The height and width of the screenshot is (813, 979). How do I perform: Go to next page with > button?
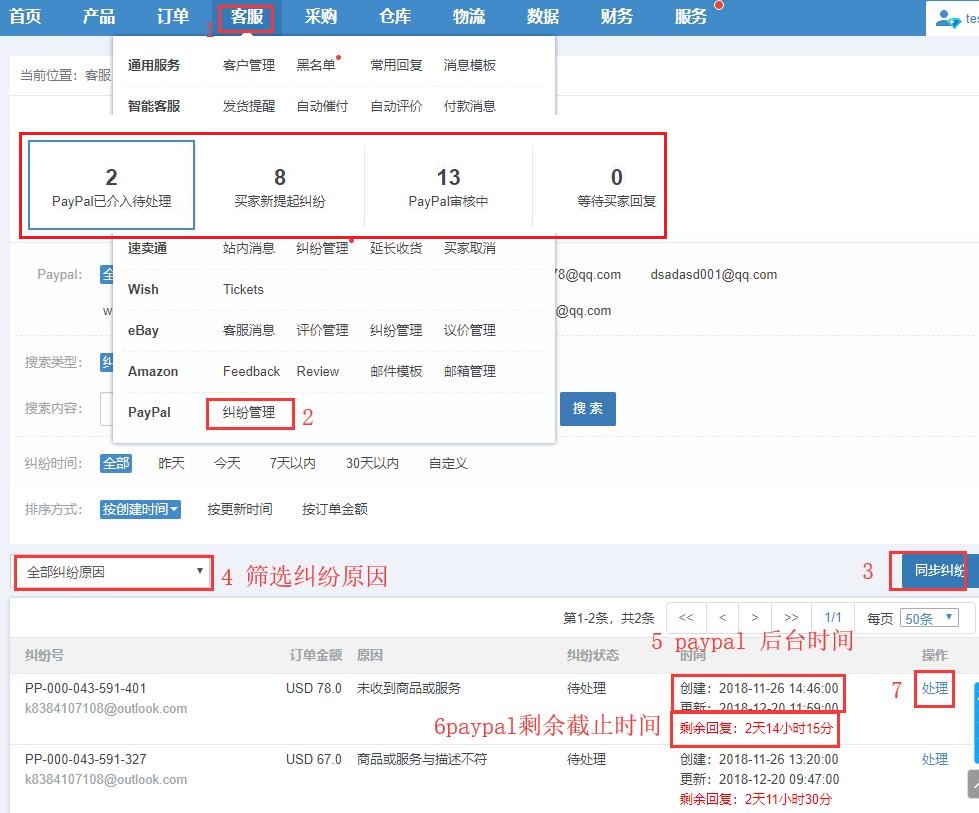(755, 618)
